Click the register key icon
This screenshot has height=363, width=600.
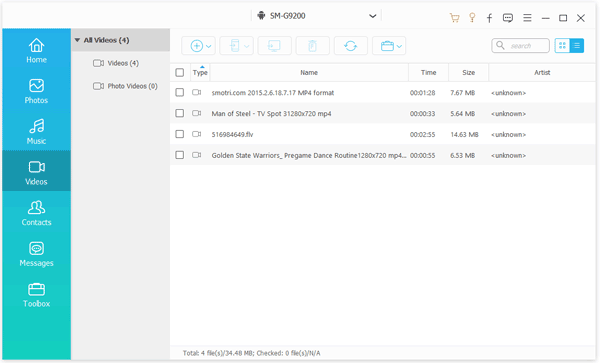point(472,18)
